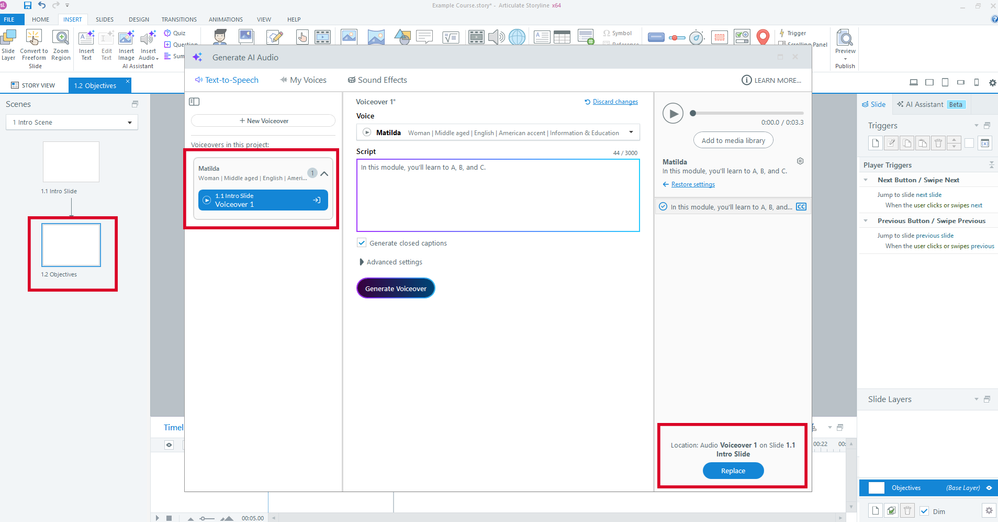Click the audio playback progress slider
Image resolution: width=998 pixels, height=522 pixels.
[747, 113]
